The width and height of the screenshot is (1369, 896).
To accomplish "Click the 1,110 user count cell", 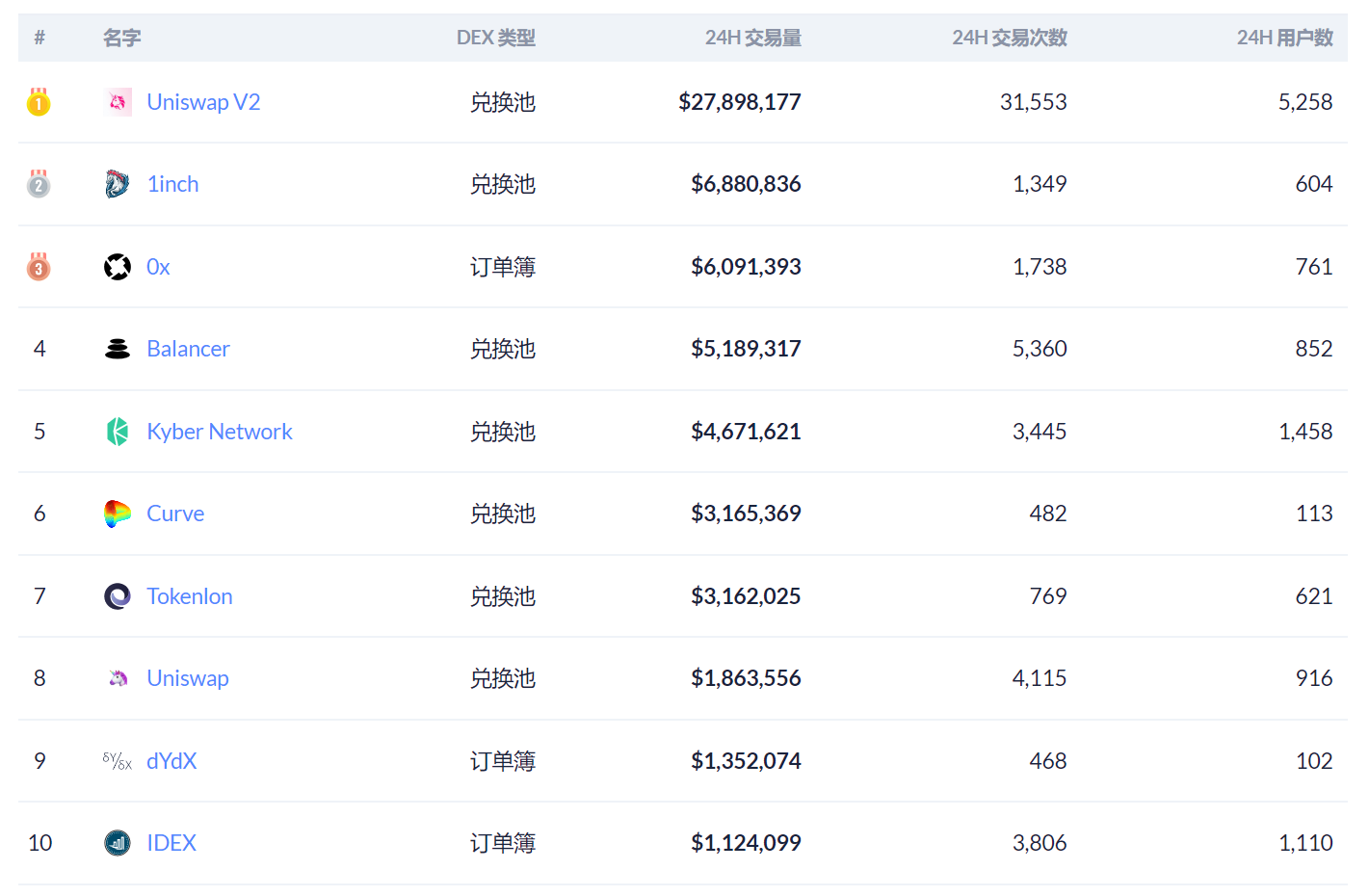I will pos(1305,843).
